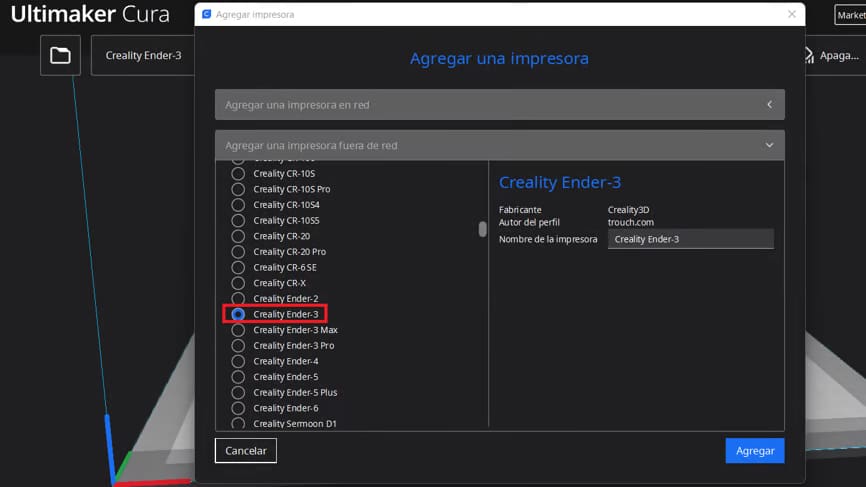The image size is (866, 487).
Task: Open the Marketplace button
Action: 850,15
